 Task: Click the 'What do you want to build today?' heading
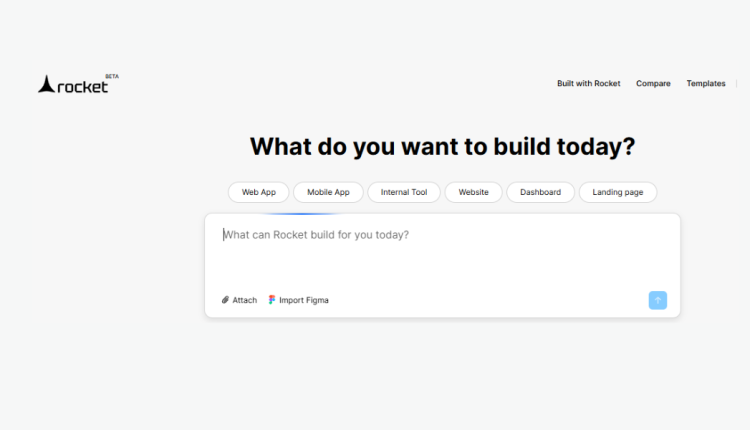pos(442,146)
